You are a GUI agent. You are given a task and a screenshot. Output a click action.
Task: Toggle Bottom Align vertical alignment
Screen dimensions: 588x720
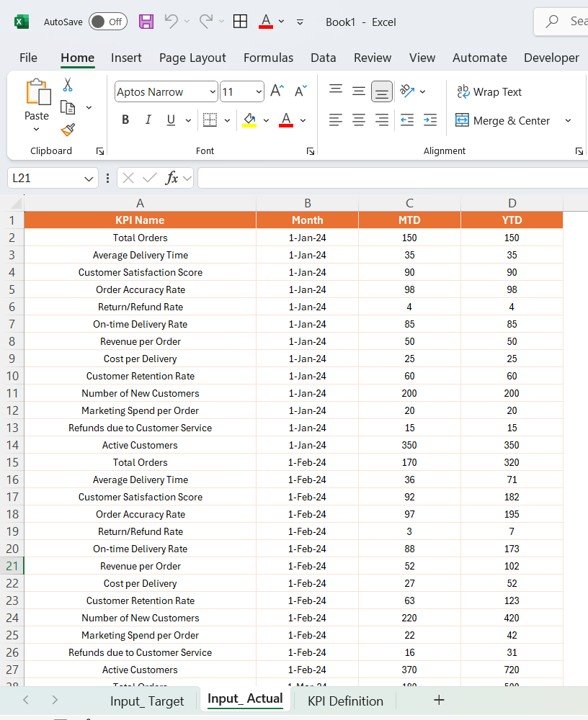[x=382, y=92]
